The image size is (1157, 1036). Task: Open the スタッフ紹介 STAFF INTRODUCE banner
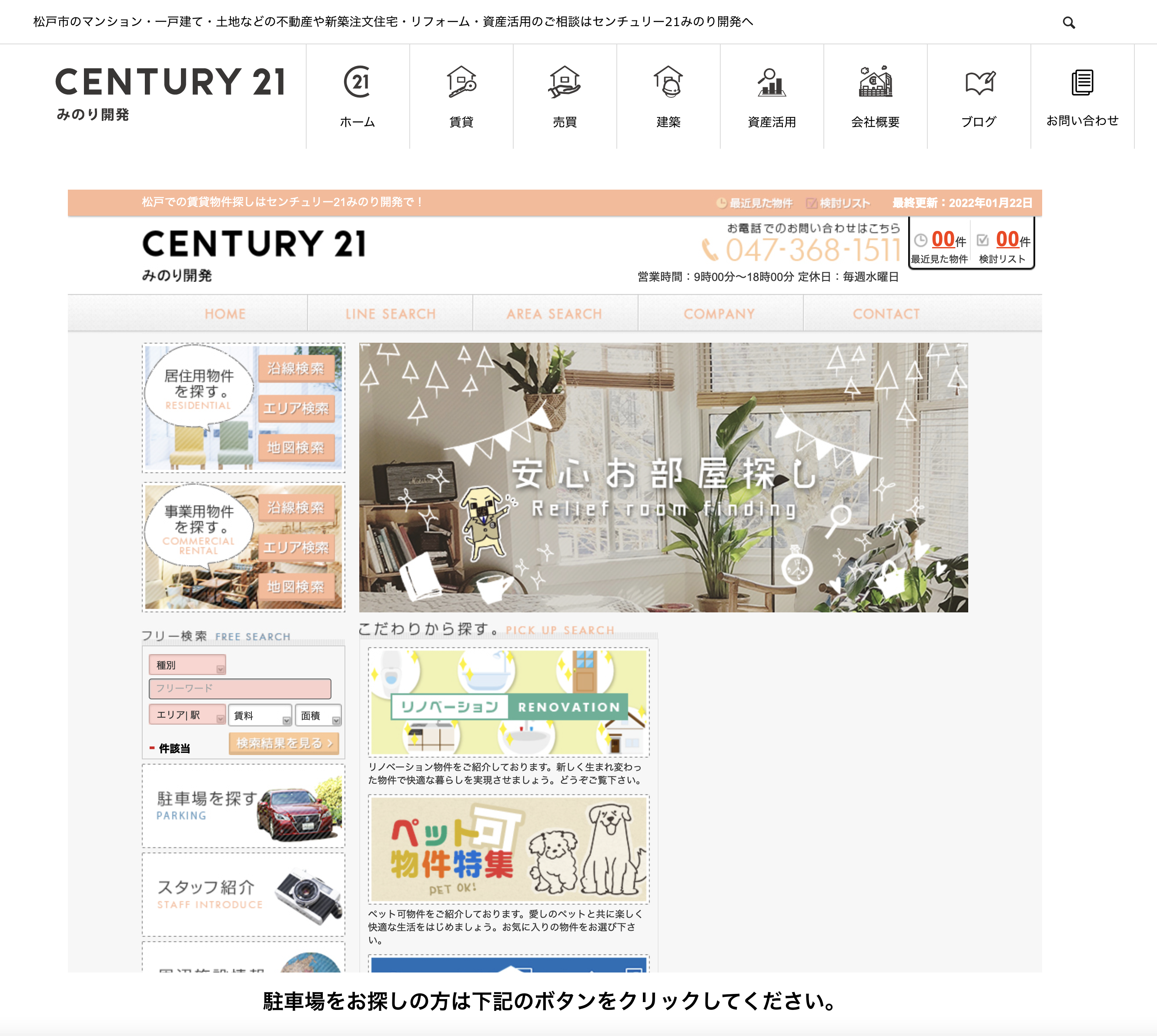[244, 895]
